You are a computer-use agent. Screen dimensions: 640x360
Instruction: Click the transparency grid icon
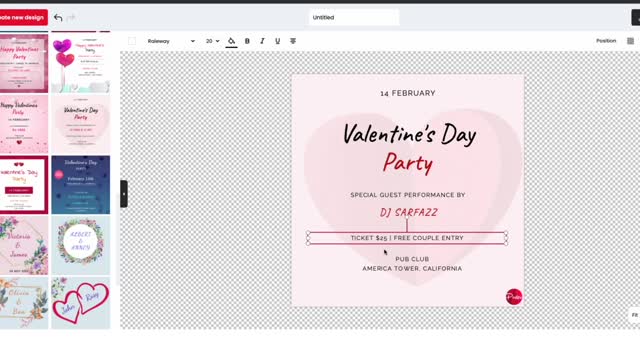click(x=631, y=41)
